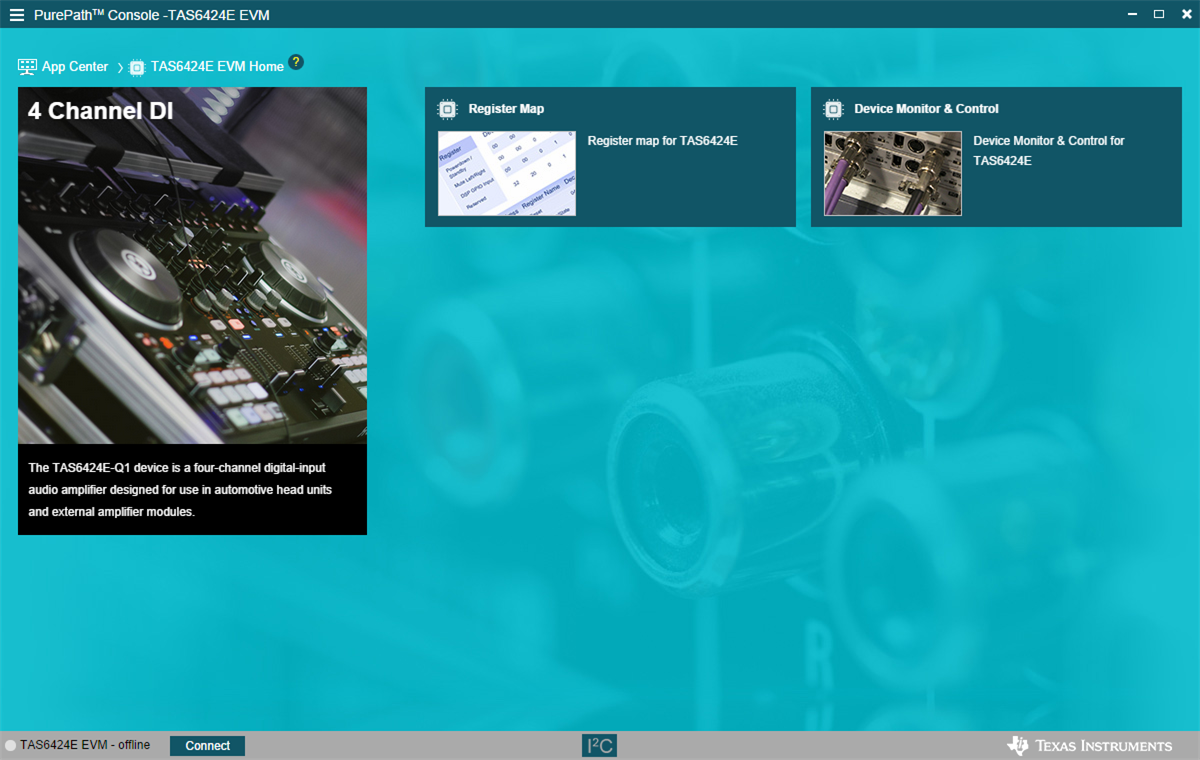Open help via question mark icon
1200x760 pixels.
(295, 62)
